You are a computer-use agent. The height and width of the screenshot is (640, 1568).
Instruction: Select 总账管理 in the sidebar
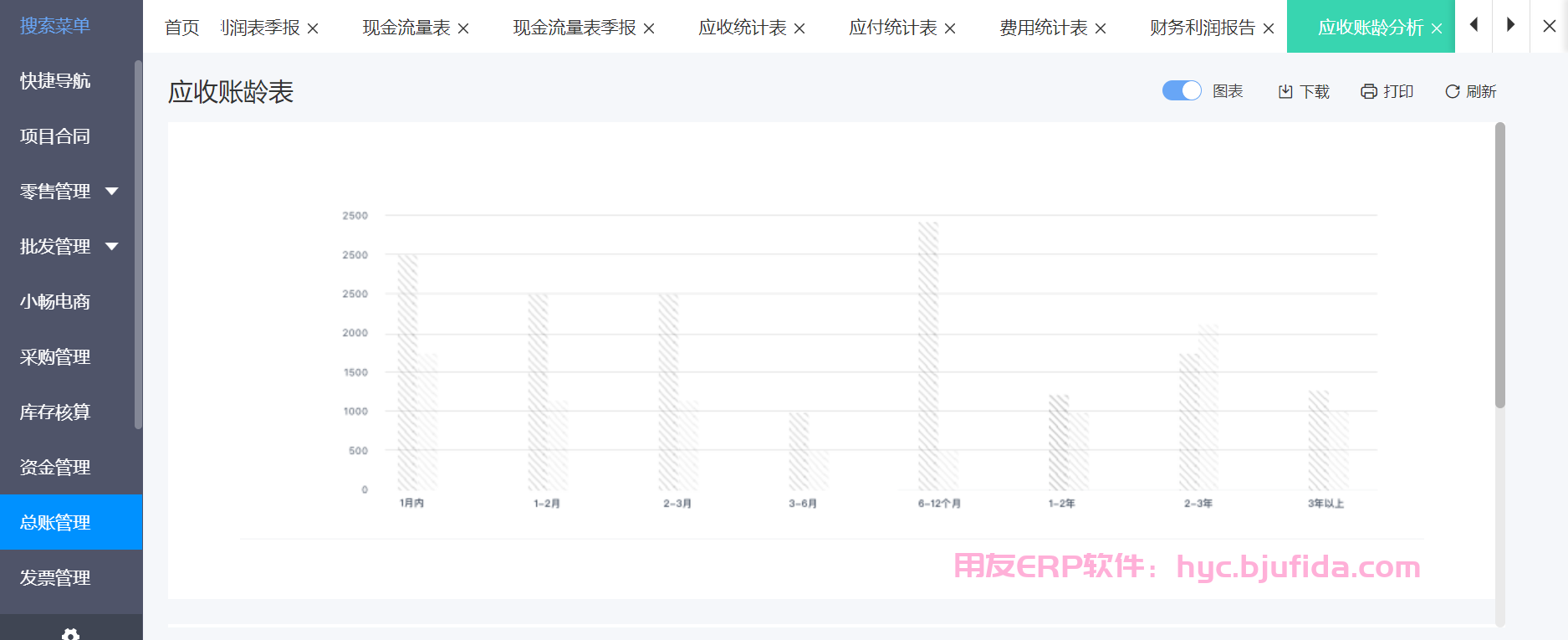tap(71, 522)
